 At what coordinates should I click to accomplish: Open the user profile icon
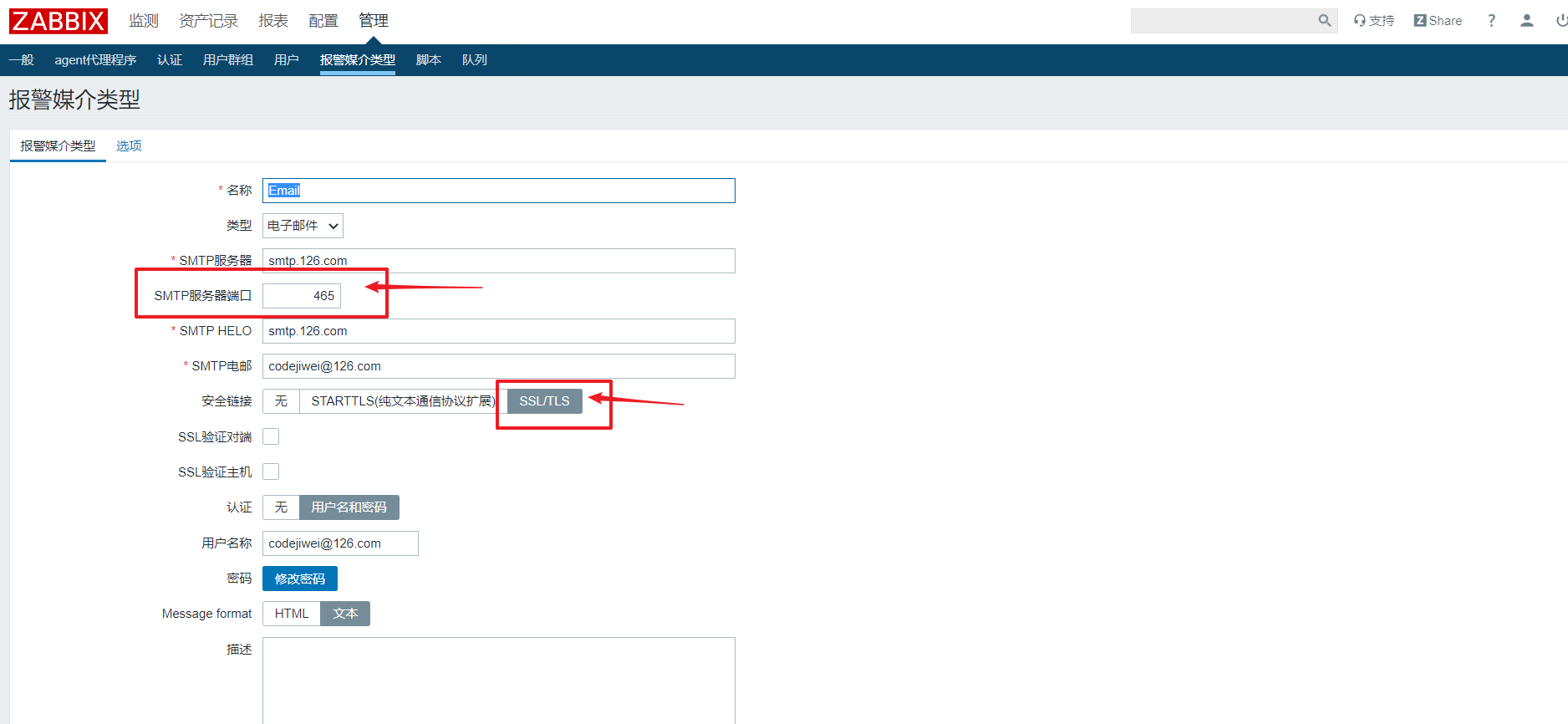click(1527, 21)
